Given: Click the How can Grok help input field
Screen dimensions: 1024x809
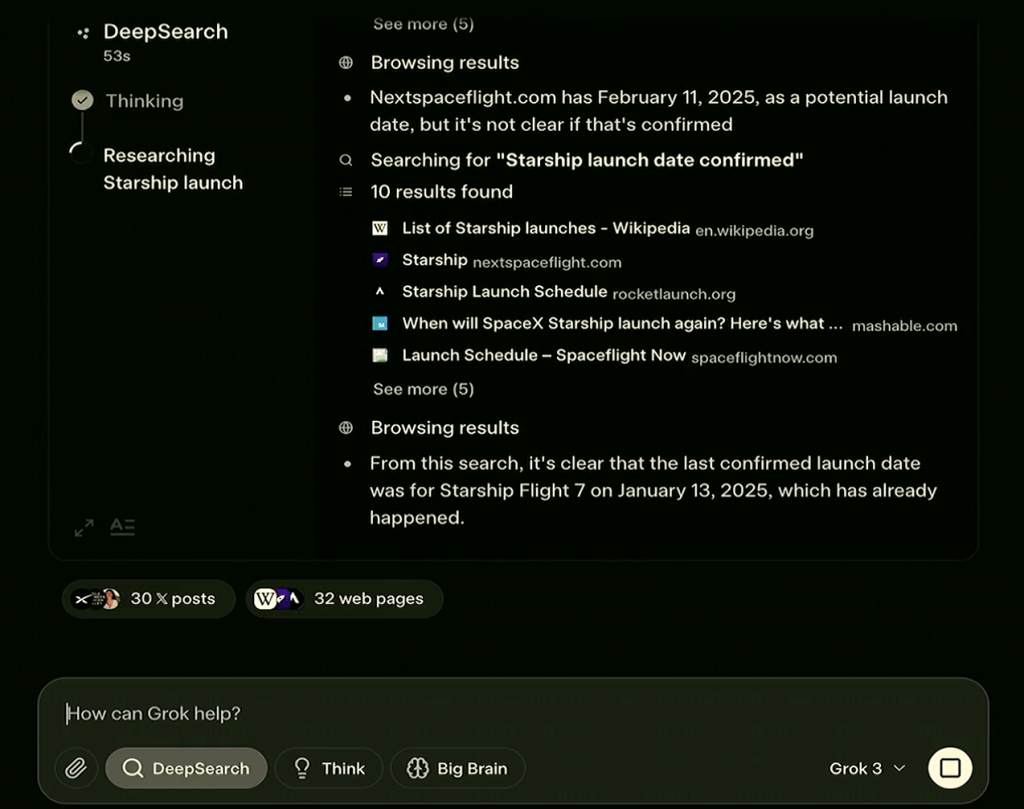Looking at the screenshot, I should click(x=500, y=713).
